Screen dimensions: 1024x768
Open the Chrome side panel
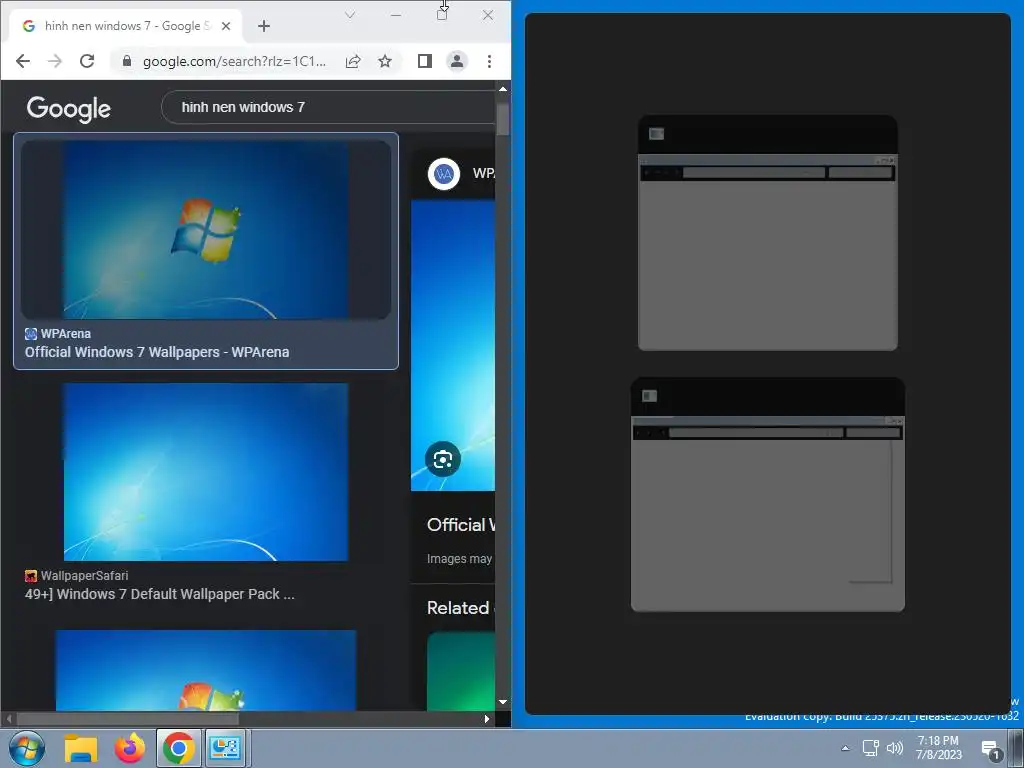424,61
